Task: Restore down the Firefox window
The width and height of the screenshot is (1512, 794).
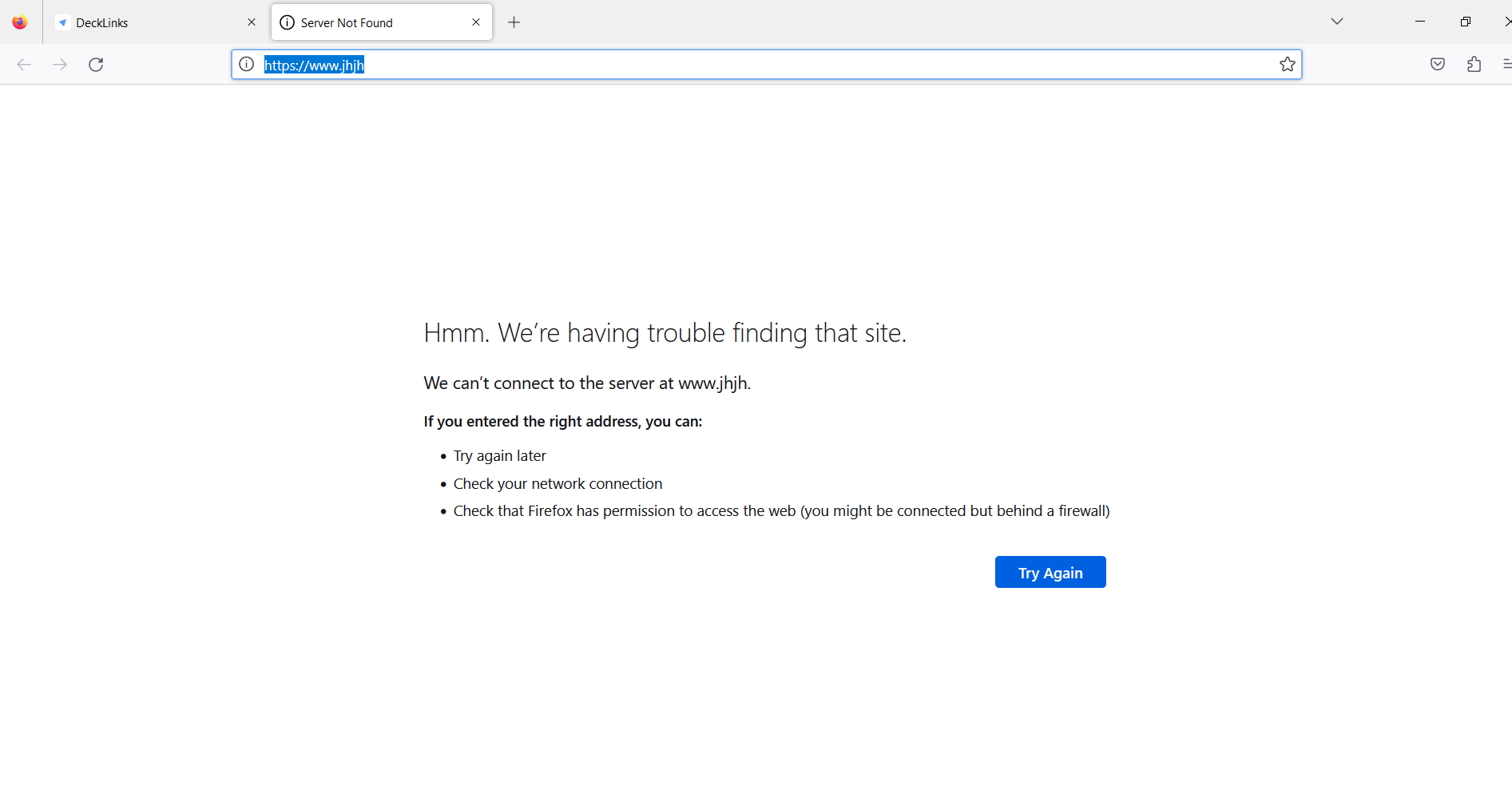Action: click(x=1466, y=22)
